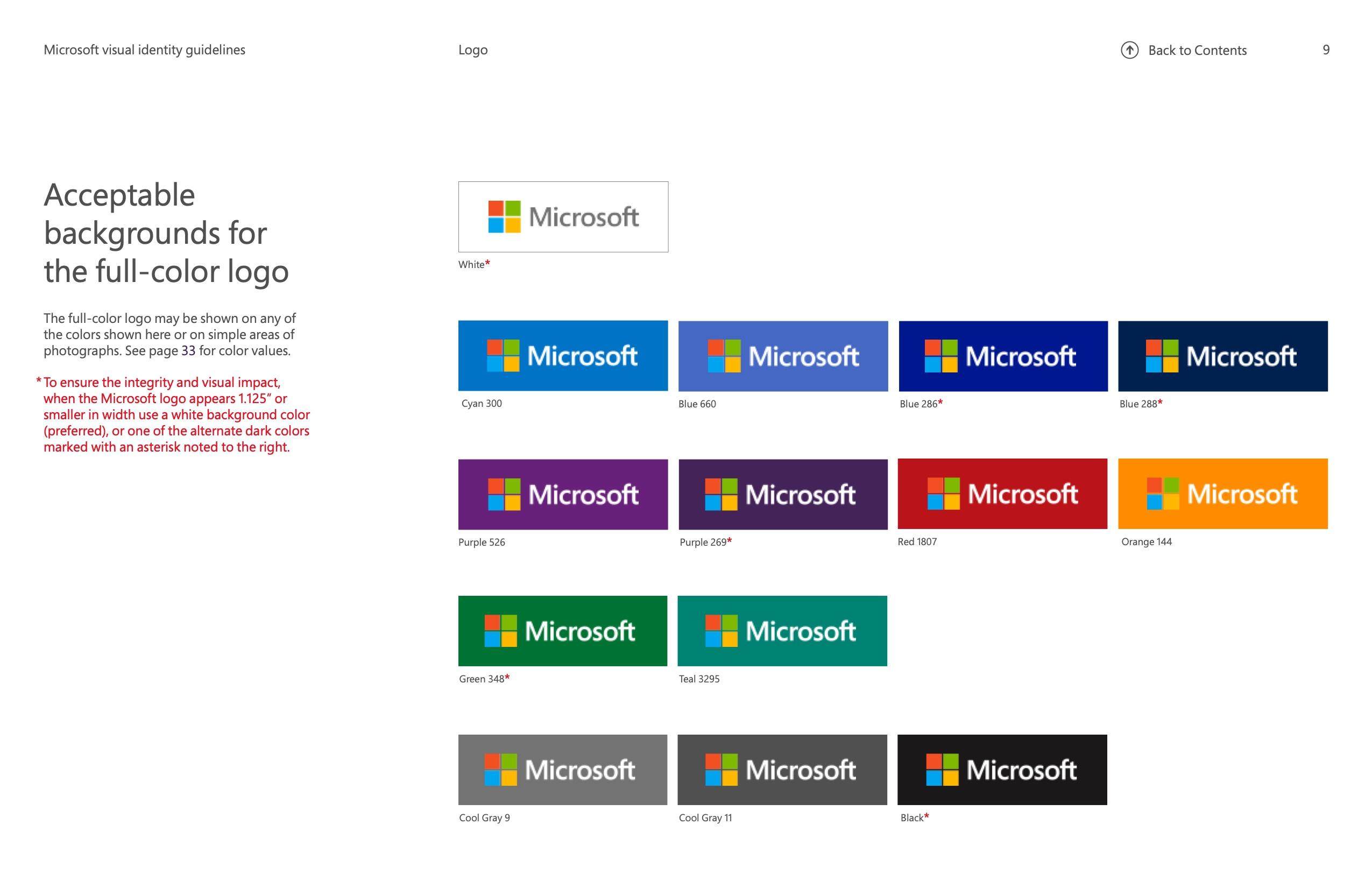
Task: Choose the Purple 269 logo swatch
Action: (x=783, y=494)
